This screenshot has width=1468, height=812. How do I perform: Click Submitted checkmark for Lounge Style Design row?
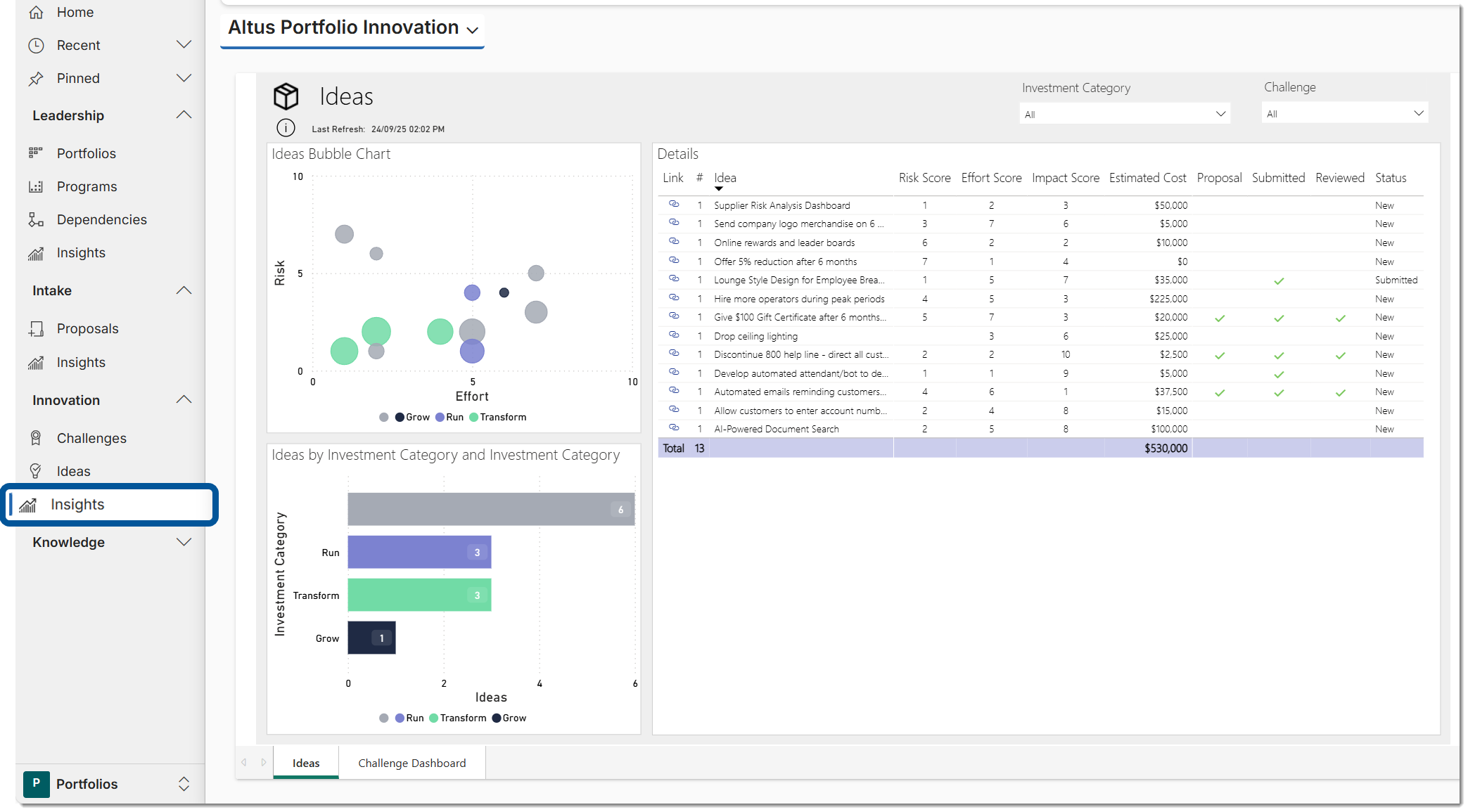pyautogui.click(x=1279, y=281)
